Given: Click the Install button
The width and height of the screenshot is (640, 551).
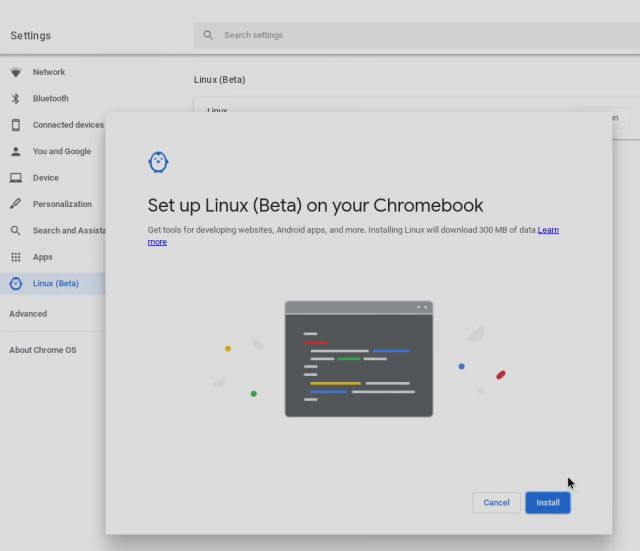Looking at the screenshot, I should tap(548, 502).
